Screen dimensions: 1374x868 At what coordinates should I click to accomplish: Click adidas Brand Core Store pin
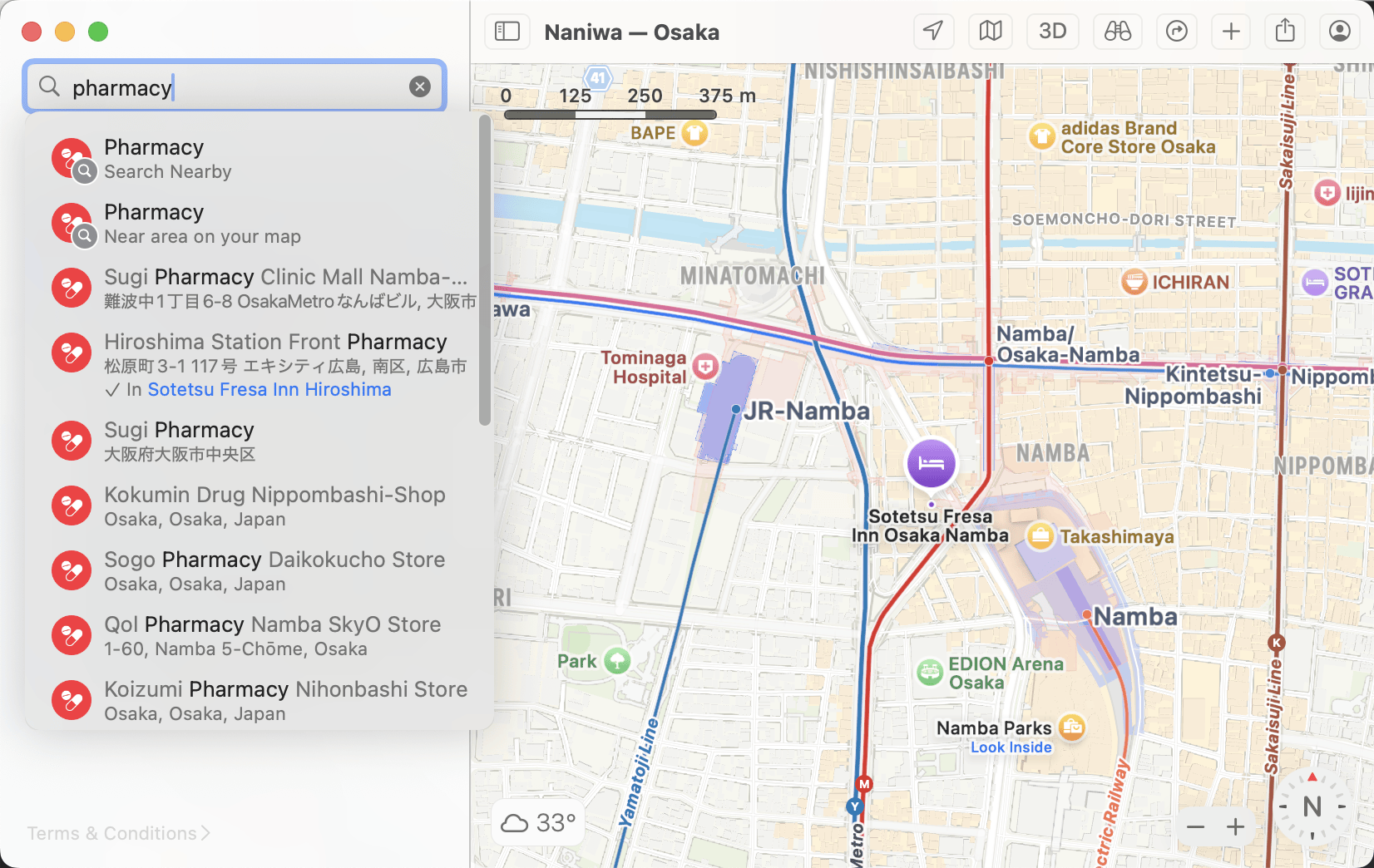1042,136
